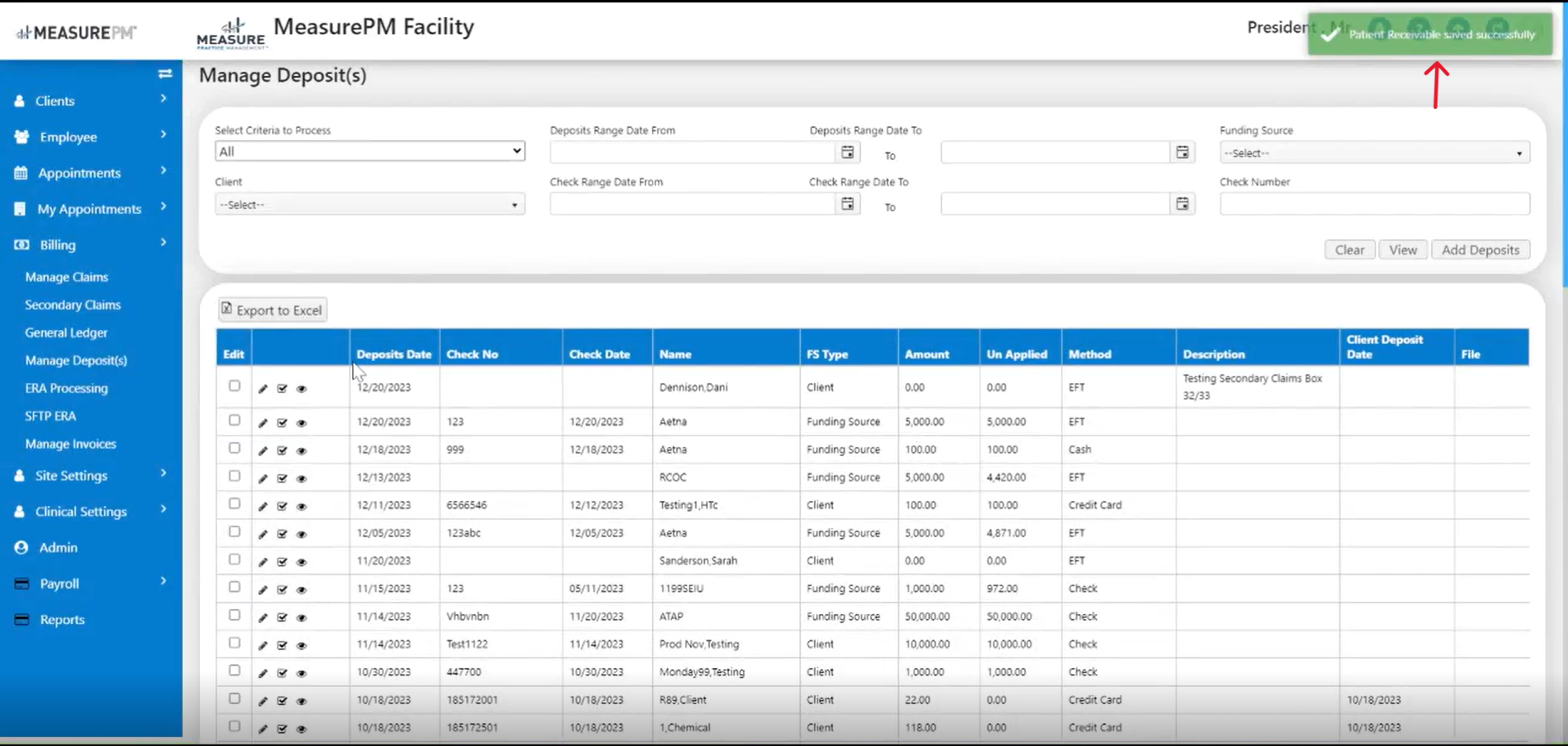The image size is (1568, 746).
Task: Open calendar picker for Deposits Range Date To
Action: pyautogui.click(x=1182, y=152)
